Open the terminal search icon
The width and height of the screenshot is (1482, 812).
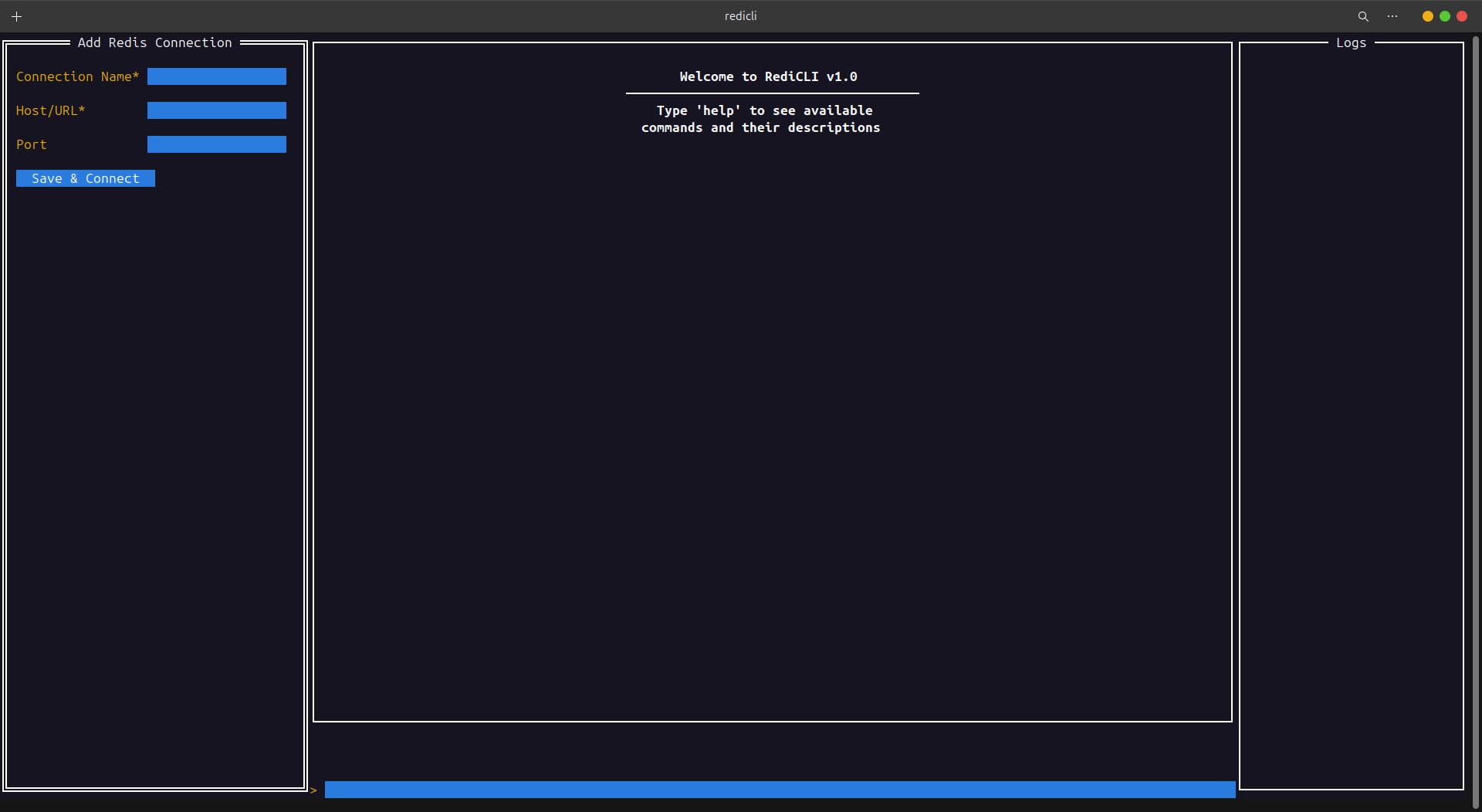pos(1363,16)
